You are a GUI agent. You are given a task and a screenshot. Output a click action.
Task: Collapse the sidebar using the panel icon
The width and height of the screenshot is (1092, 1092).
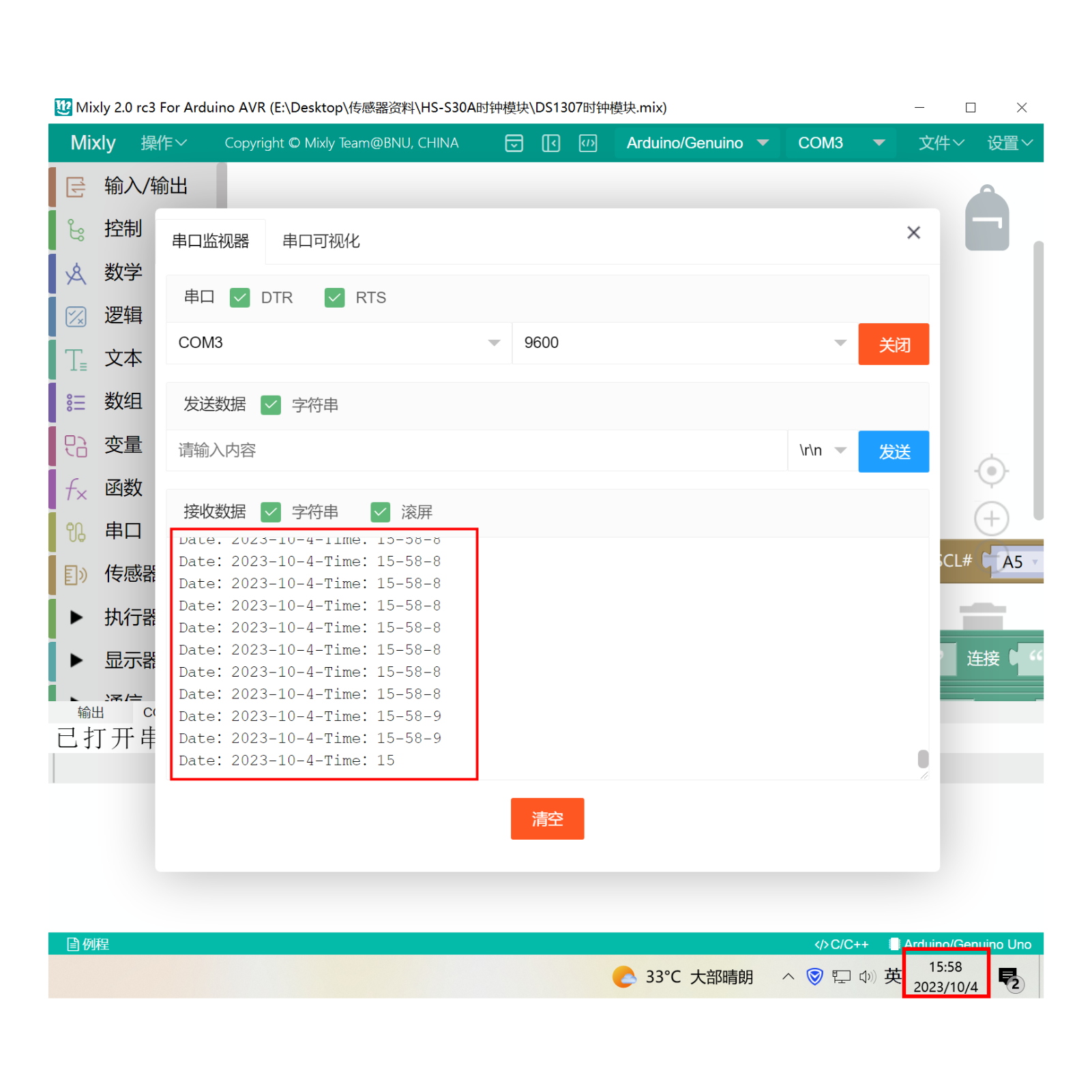click(x=550, y=143)
